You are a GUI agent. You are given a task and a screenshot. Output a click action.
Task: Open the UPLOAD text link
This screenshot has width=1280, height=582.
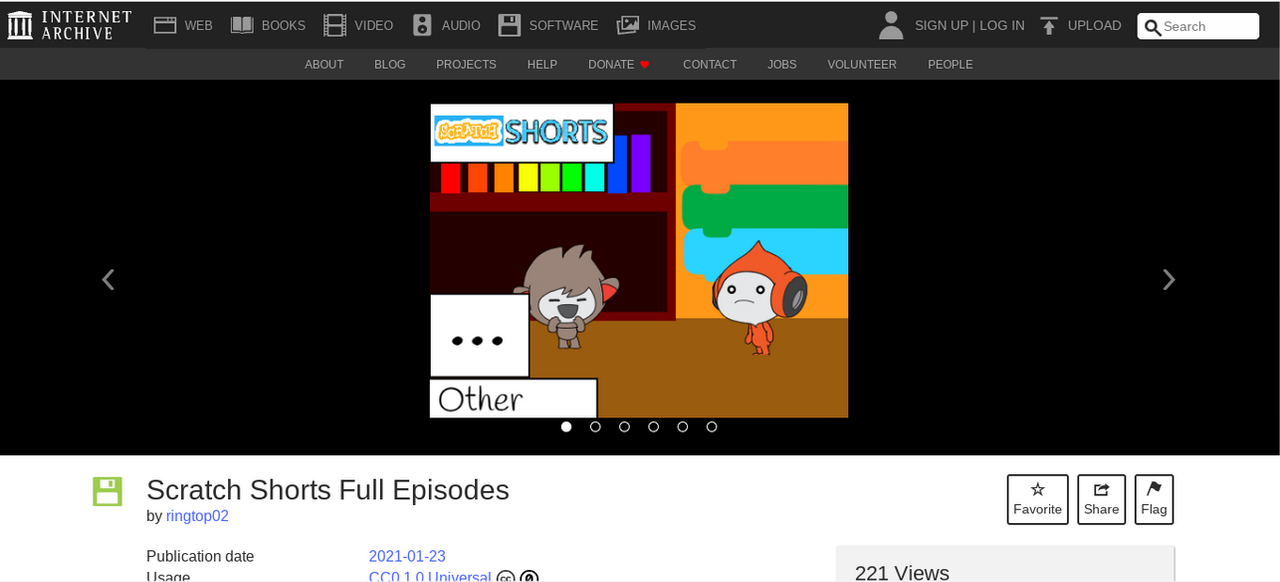pyautogui.click(x=1094, y=26)
